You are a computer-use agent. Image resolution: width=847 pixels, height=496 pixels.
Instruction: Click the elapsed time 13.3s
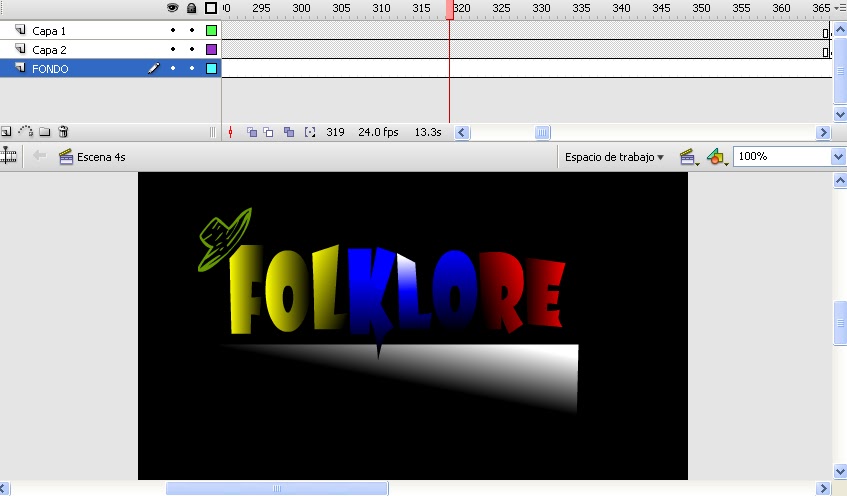428,132
